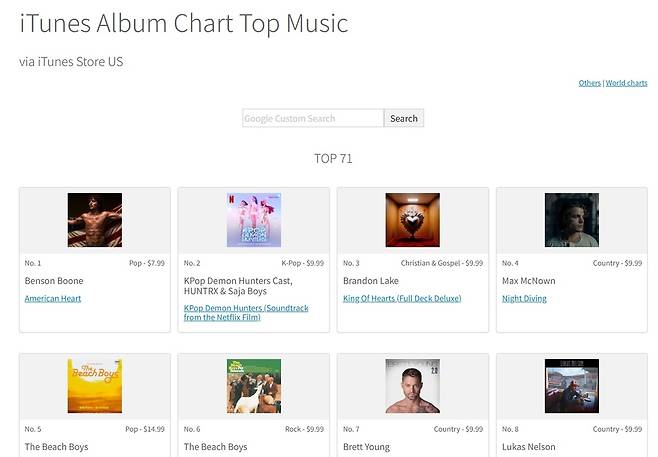Click the Night Diving album link
This screenshot has width=658, height=457.
(x=524, y=298)
